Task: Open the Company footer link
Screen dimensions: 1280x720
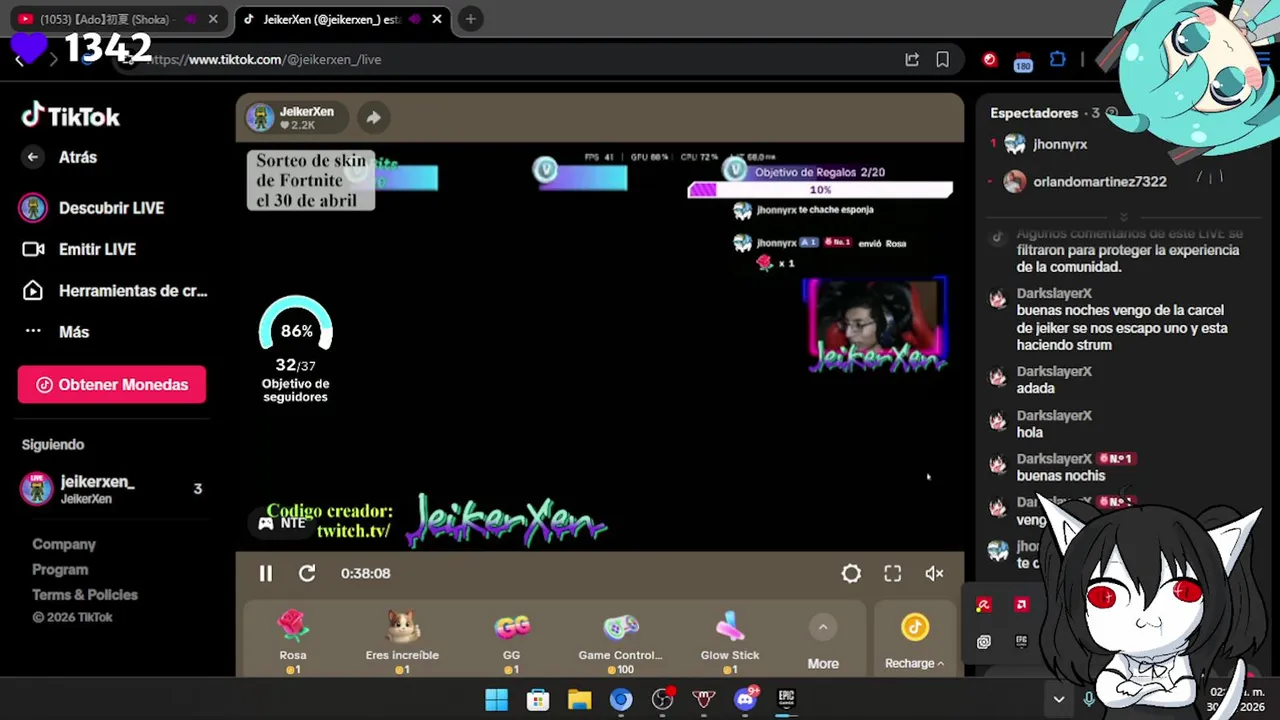Action: pos(64,544)
